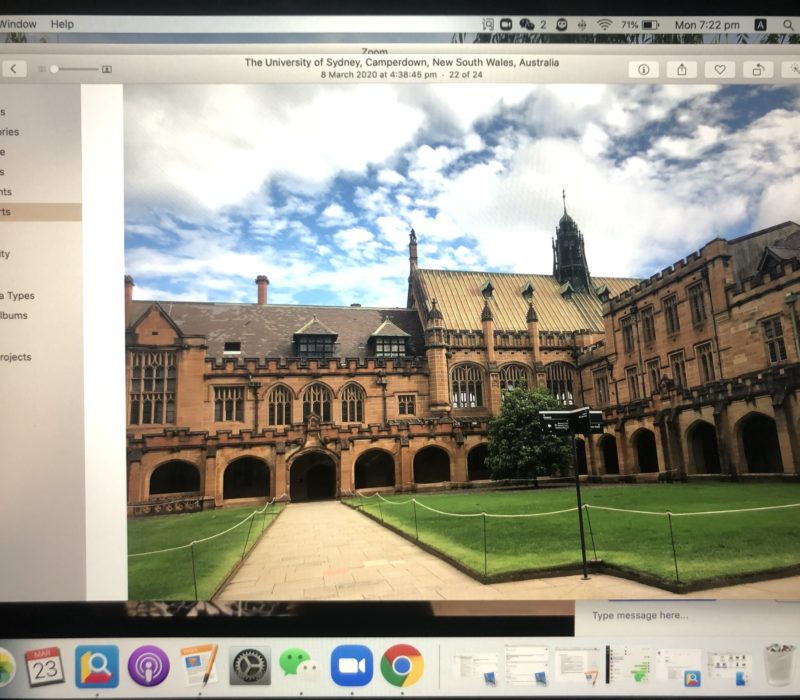Image resolution: width=800 pixels, height=700 pixels.
Task: Click the University of Sydney location title
Action: [402, 62]
